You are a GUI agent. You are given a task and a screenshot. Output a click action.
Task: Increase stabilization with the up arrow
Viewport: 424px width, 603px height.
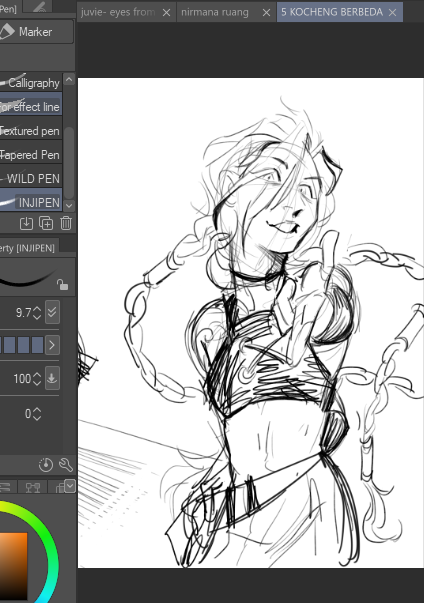pos(37,410)
